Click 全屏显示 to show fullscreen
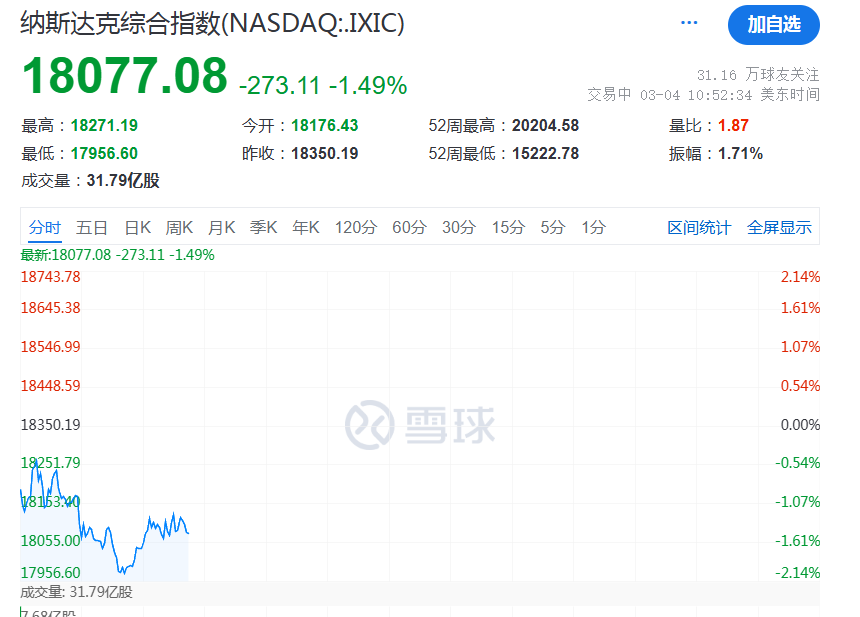 tap(779, 228)
